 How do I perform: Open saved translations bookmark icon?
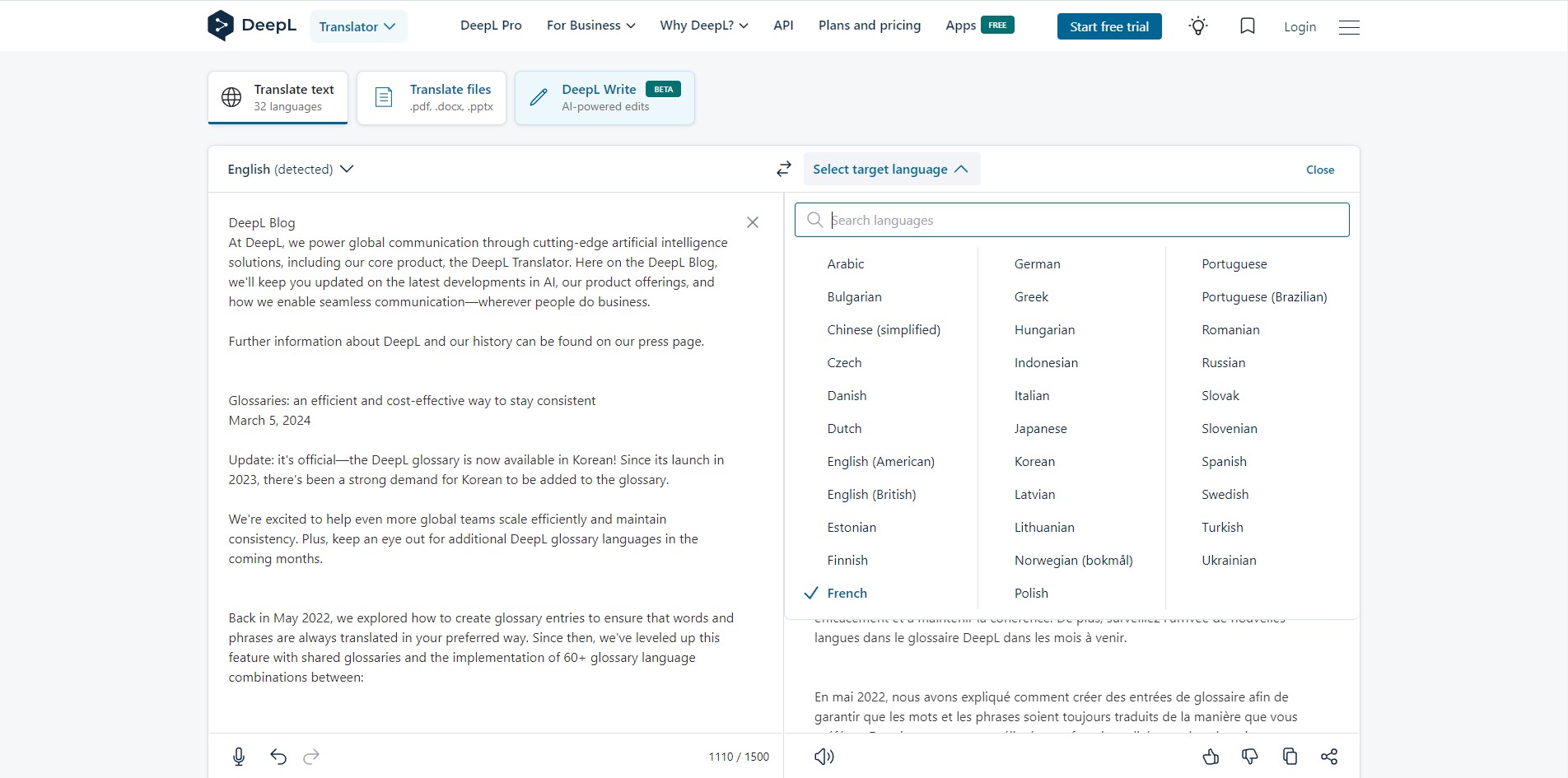[x=1248, y=26]
